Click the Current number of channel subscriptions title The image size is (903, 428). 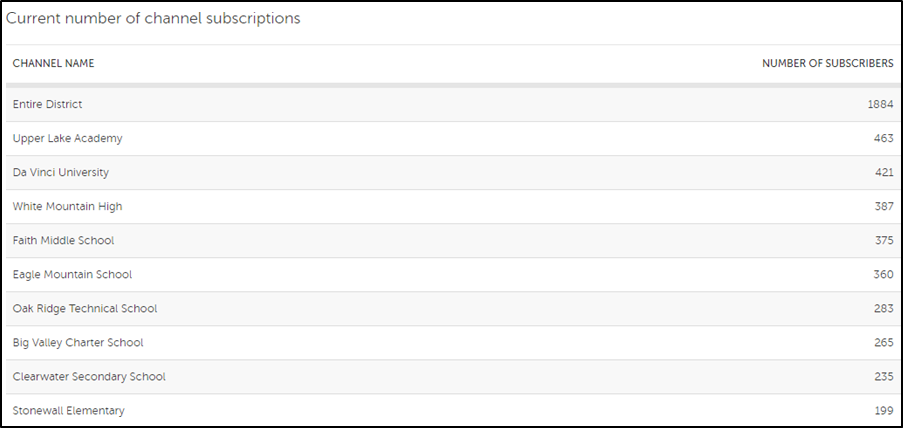click(x=153, y=19)
